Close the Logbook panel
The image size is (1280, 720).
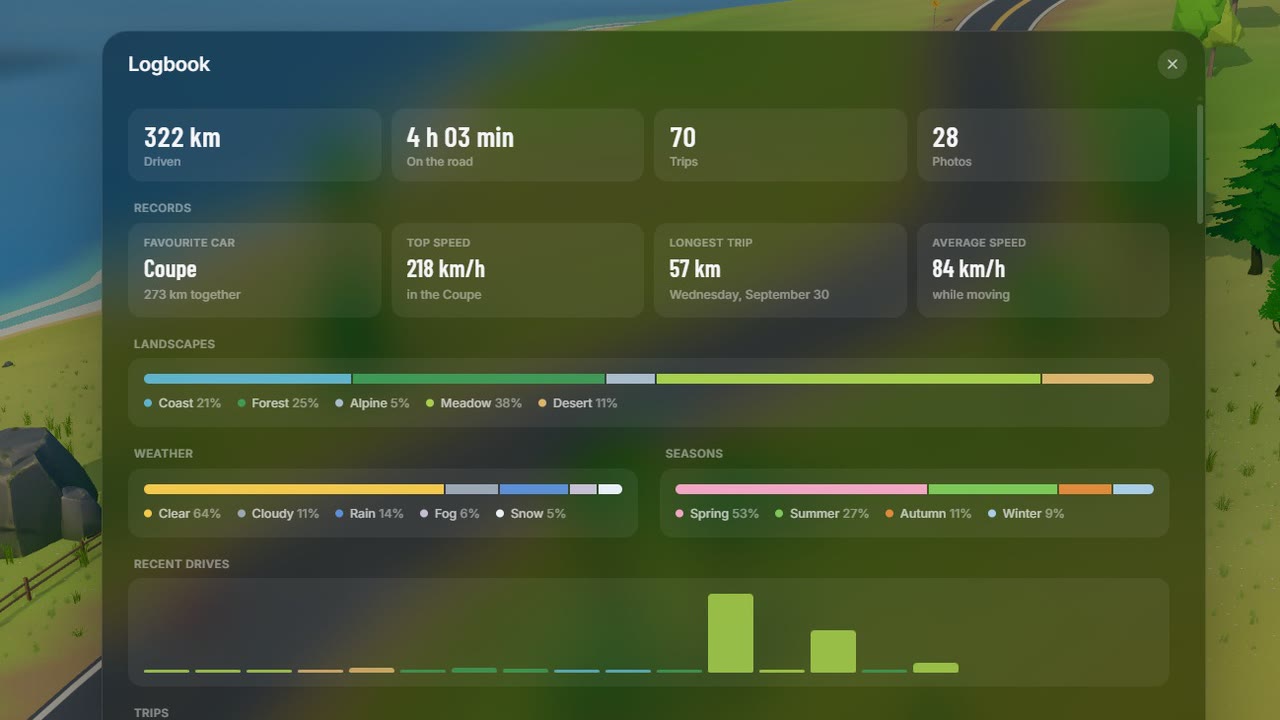click(1172, 64)
